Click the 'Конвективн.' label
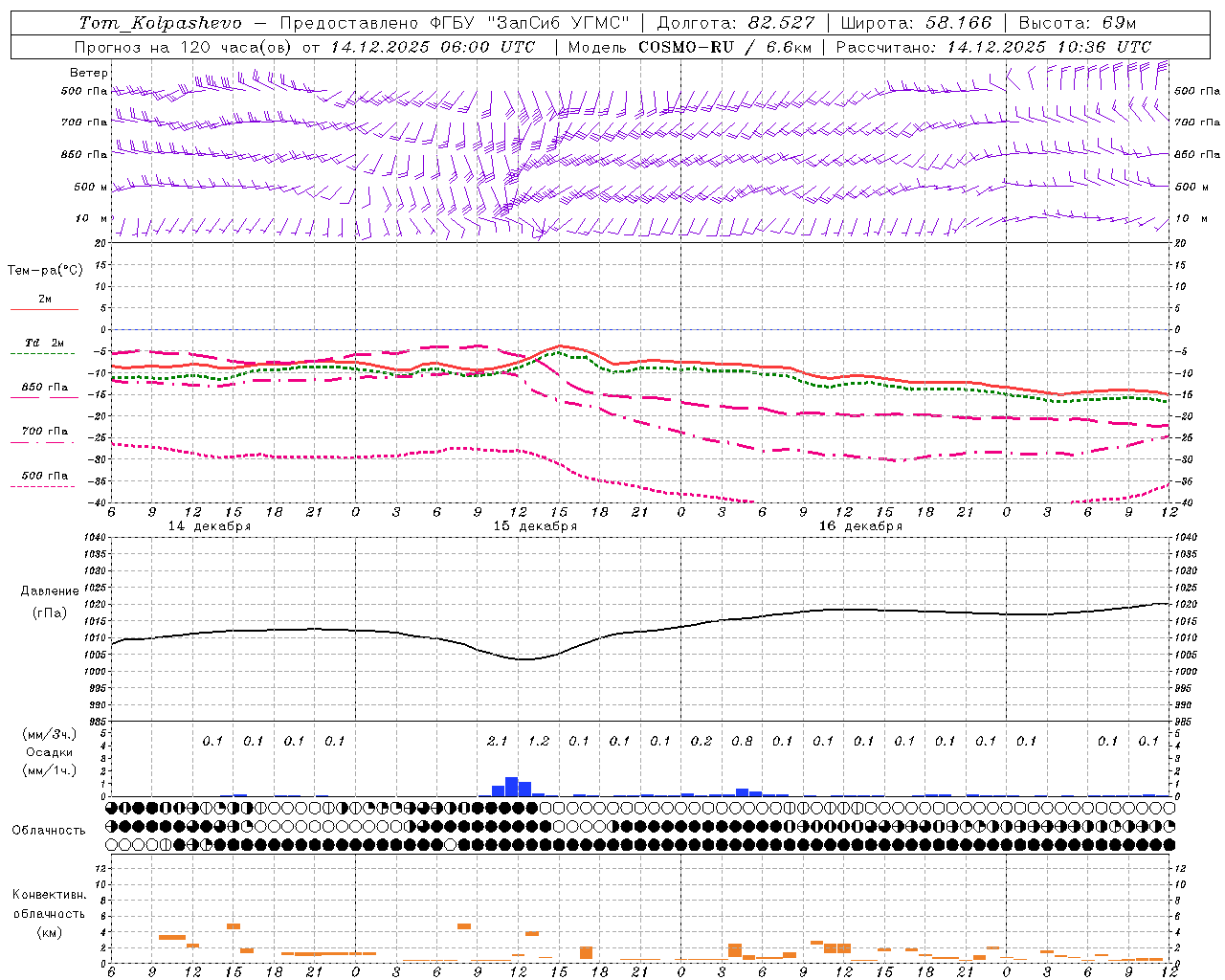Viewport: 1225px width, 980px height. pos(49,895)
